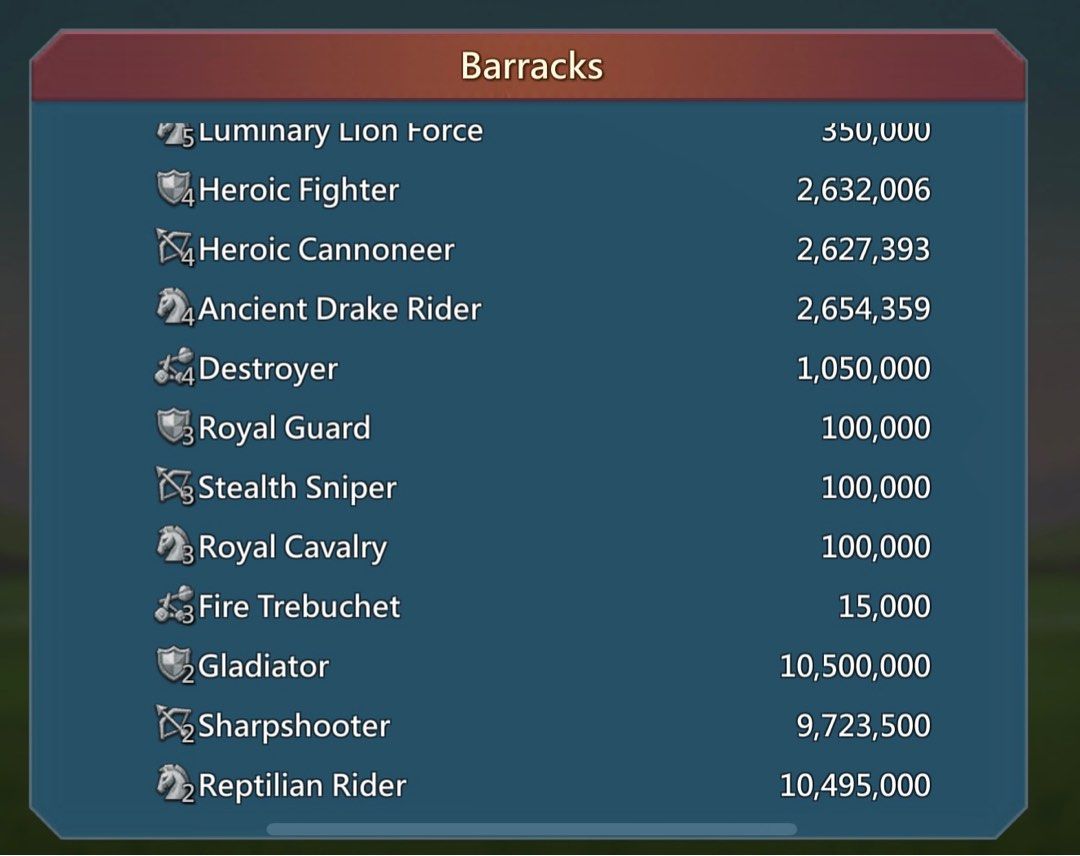This screenshot has width=1080, height=856.
Task: Click the Royal Cavalry horse icon
Action: point(175,546)
